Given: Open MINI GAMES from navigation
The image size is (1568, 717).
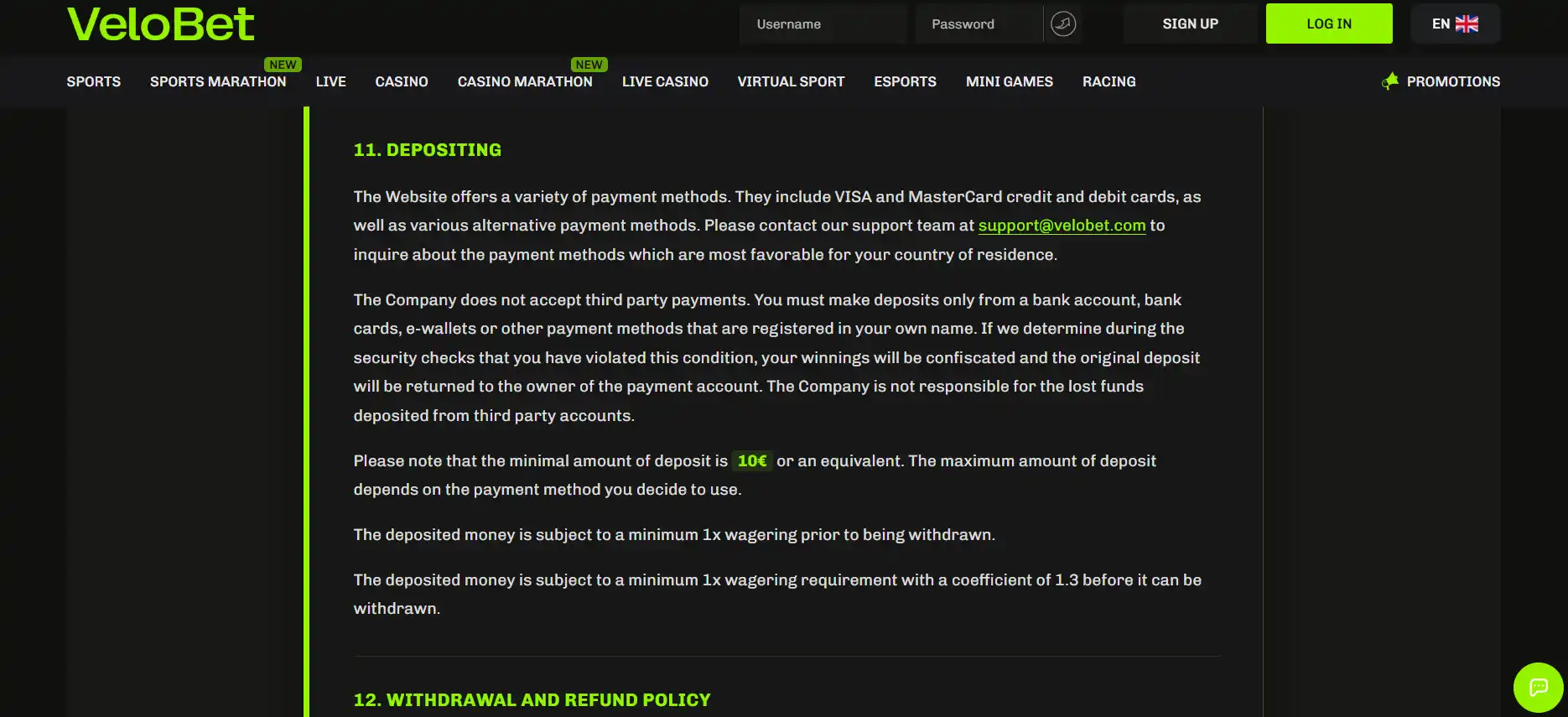Looking at the screenshot, I should click(x=1010, y=81).
